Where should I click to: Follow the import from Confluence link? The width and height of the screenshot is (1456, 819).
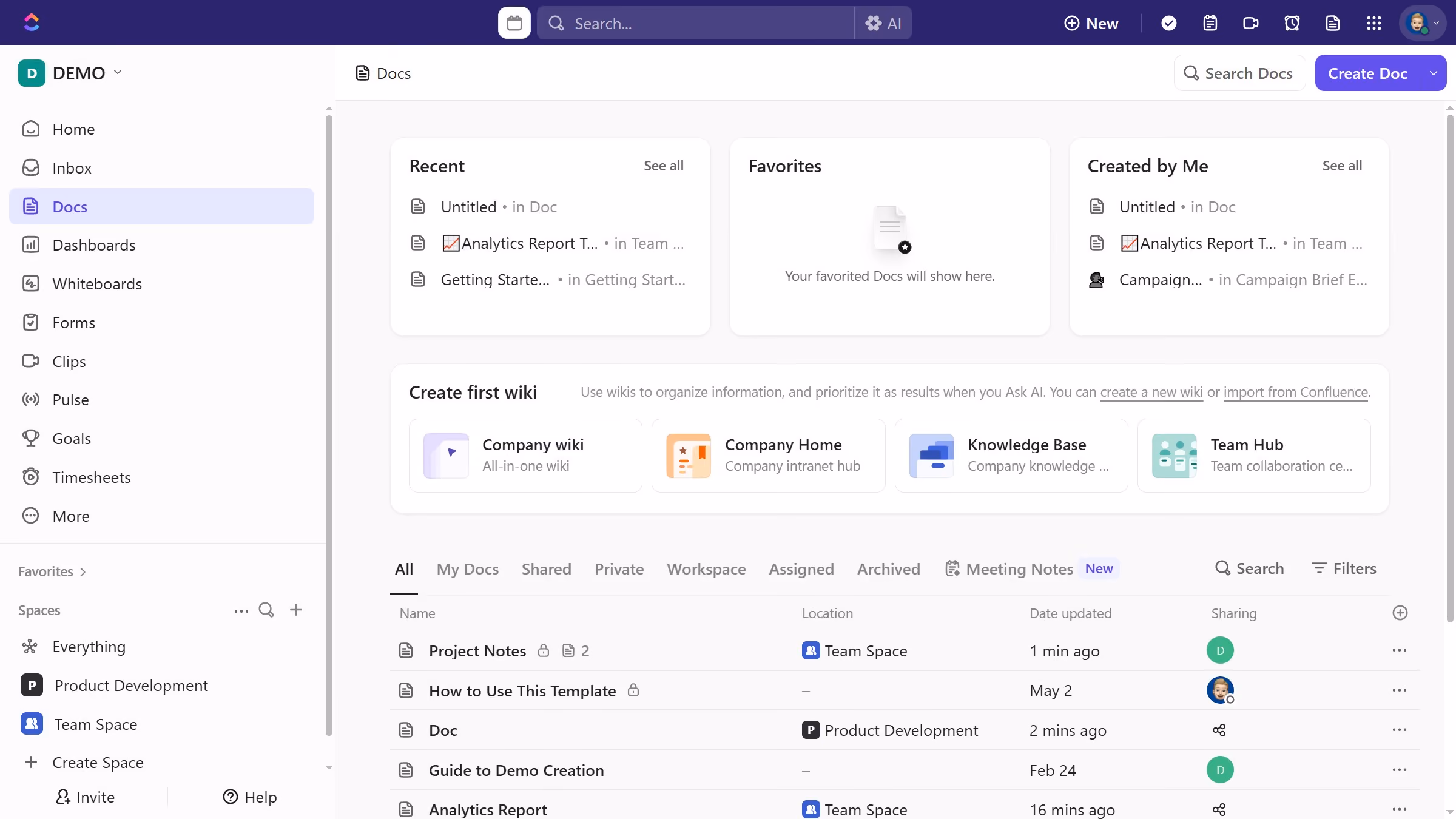(x=1296, y=392)
